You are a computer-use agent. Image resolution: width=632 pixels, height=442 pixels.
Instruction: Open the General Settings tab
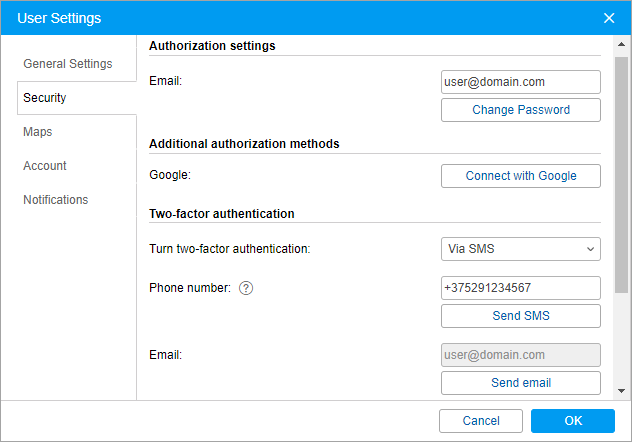coord(68,64)
